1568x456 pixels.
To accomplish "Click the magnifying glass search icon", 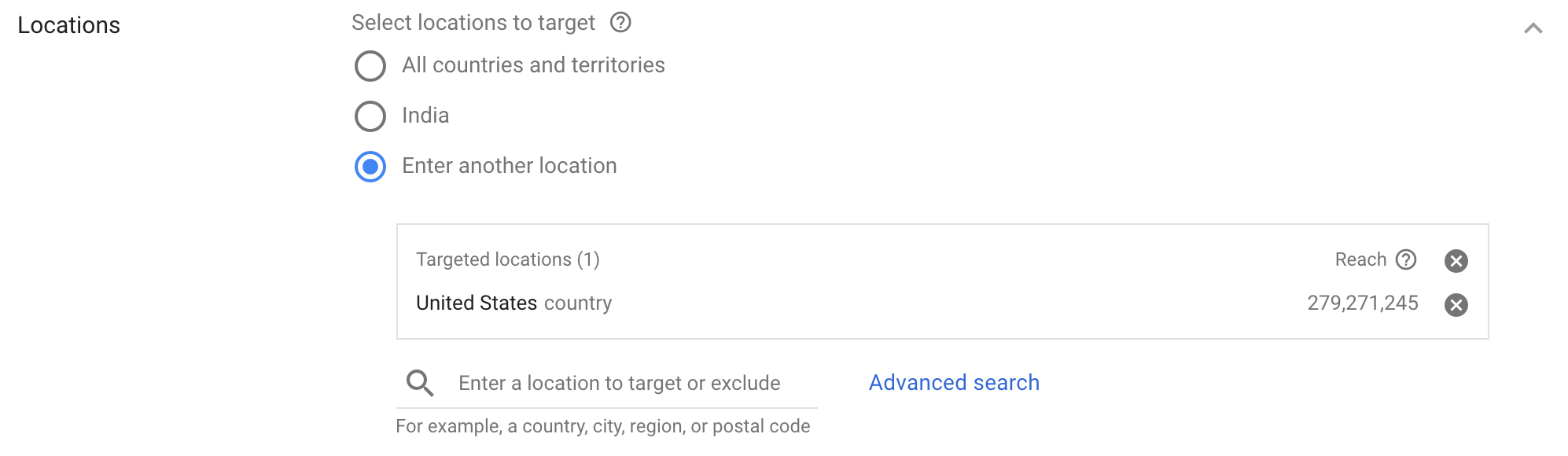I will point(419,383).
